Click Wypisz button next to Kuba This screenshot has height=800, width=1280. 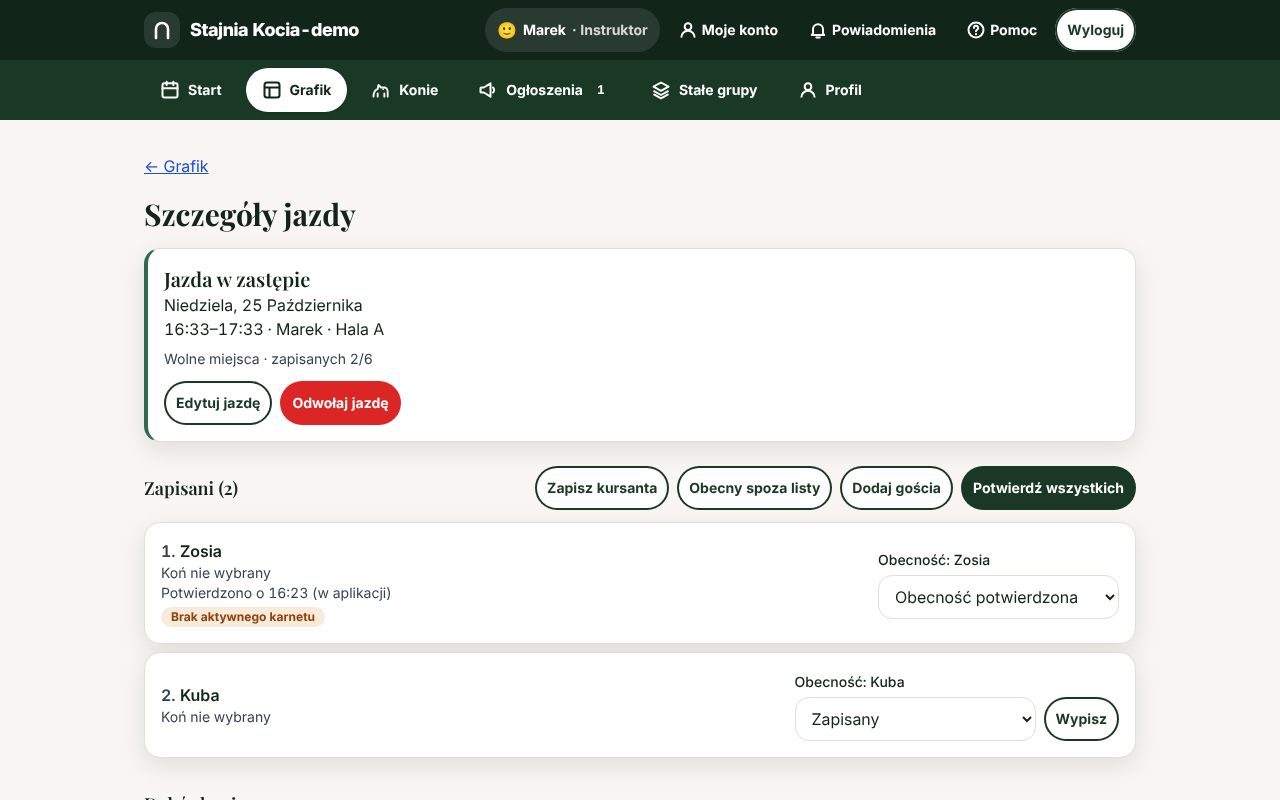[1081, 719]
